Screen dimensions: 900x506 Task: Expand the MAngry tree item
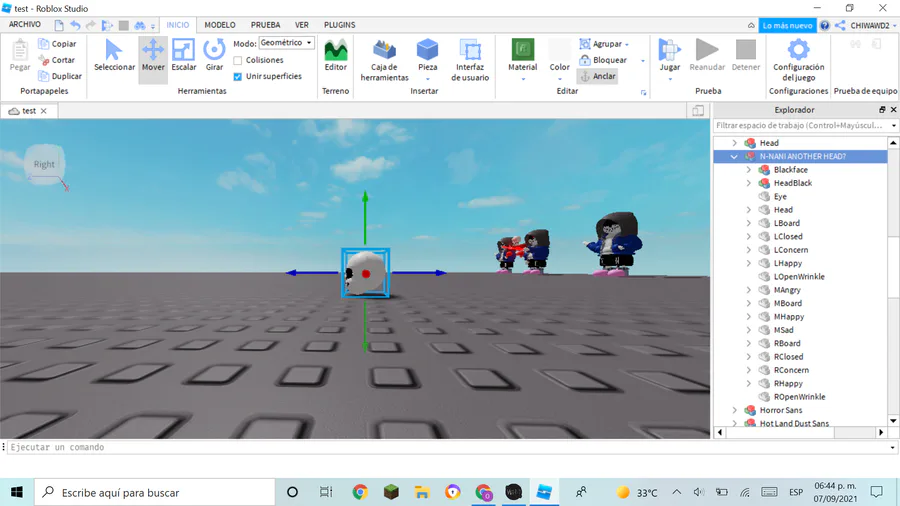click(x=748, y=290)
